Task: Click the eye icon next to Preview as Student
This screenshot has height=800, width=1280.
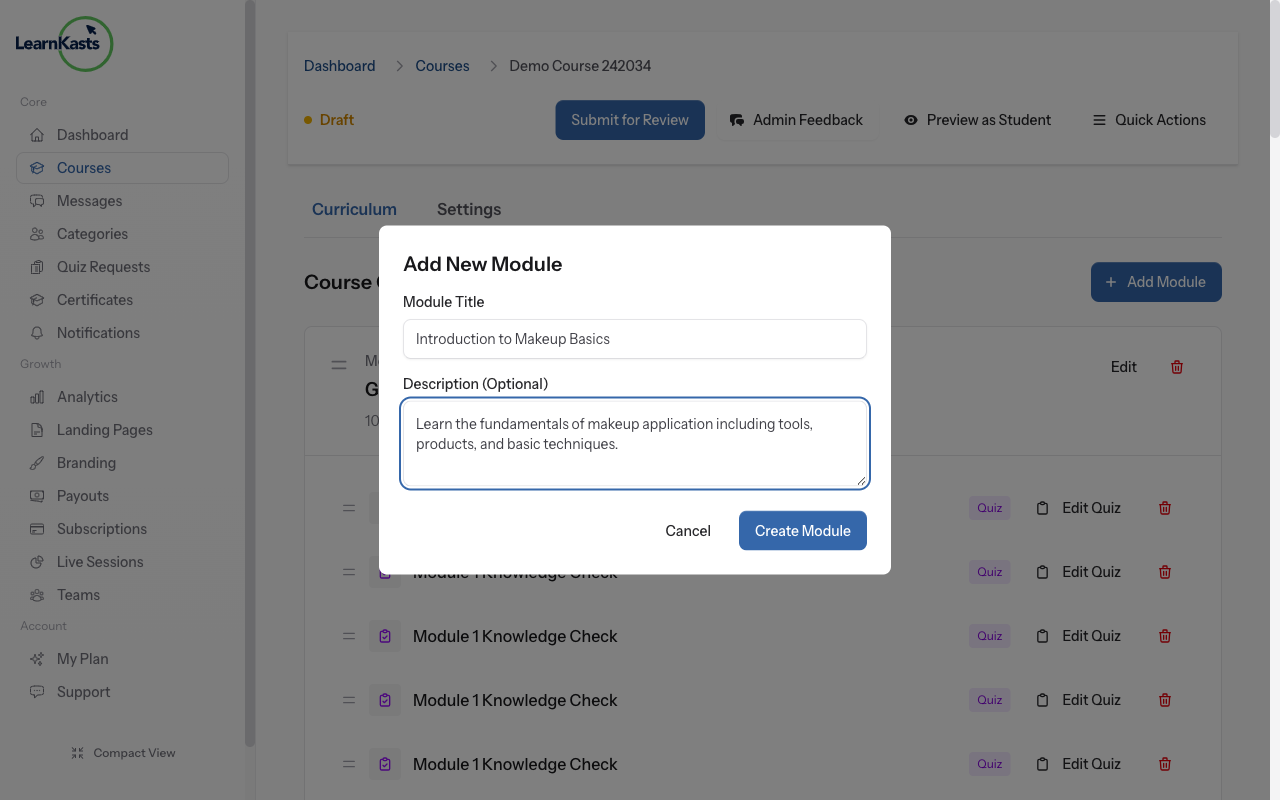Action: click(910, 120)
